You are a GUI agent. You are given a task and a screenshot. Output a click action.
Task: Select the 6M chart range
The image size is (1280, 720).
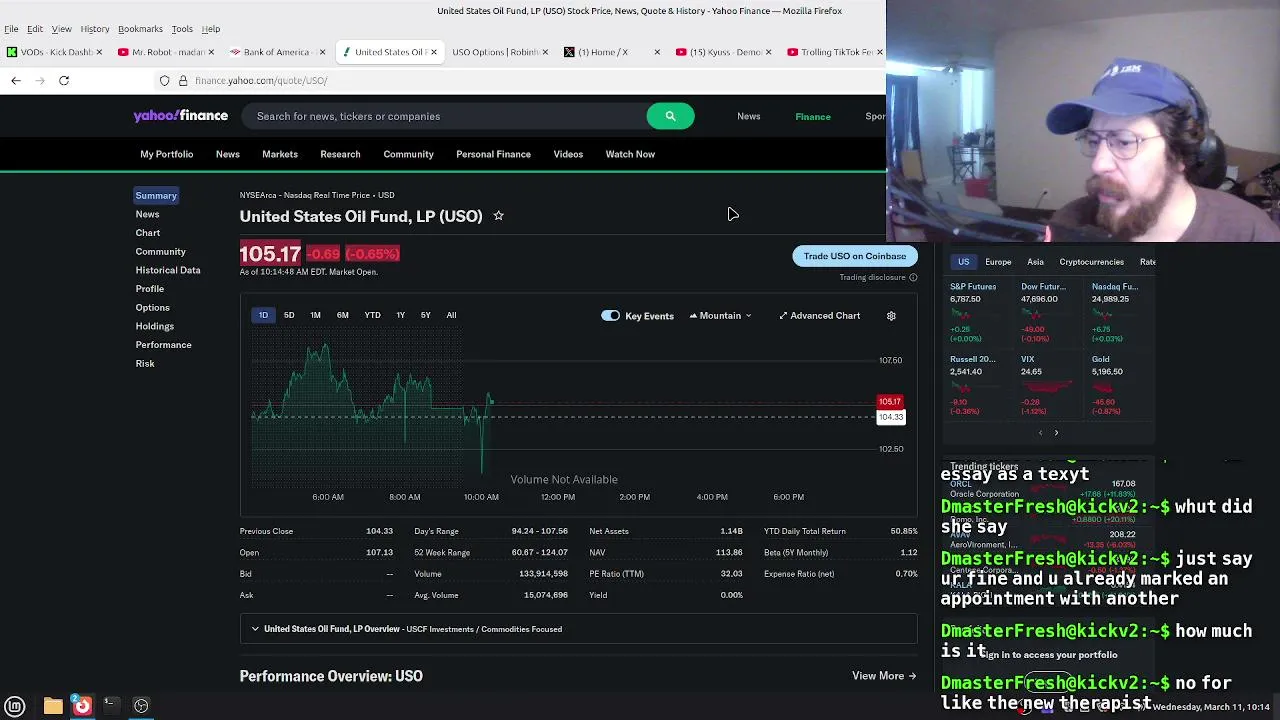[x=343, y=315]
